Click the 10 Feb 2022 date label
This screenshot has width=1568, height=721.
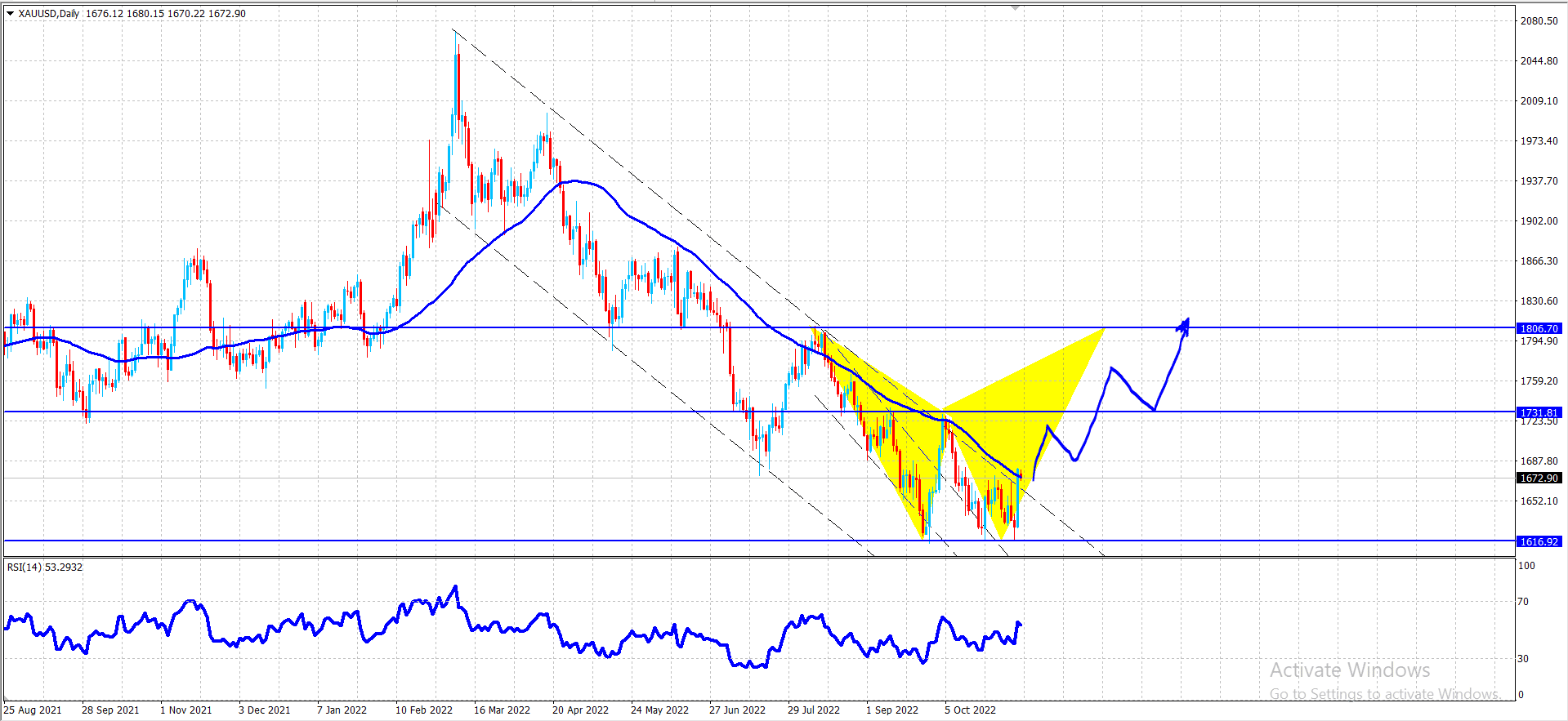coord(424,710)
